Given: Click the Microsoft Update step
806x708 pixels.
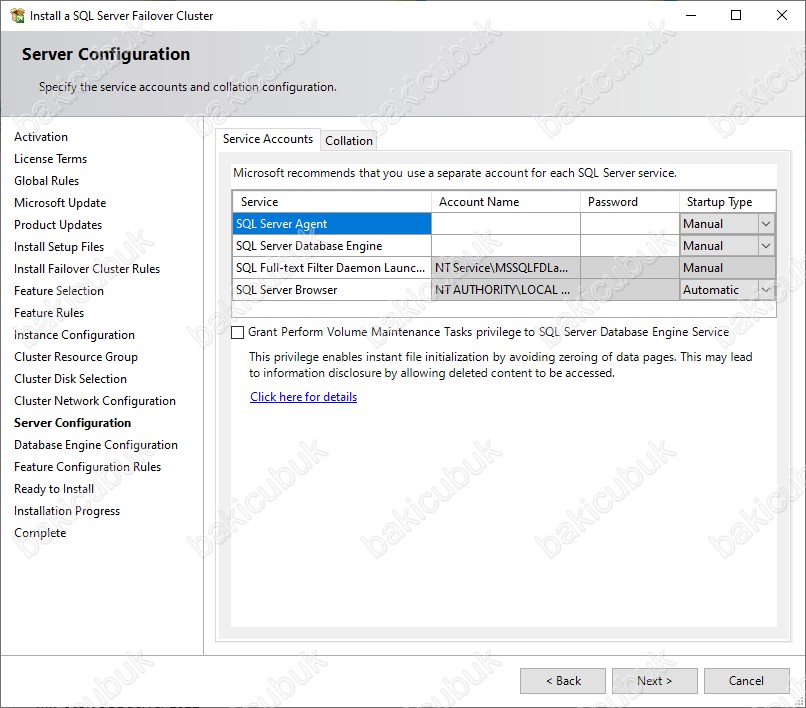Looking at the screenshot, I should click(x=60, y=203).
